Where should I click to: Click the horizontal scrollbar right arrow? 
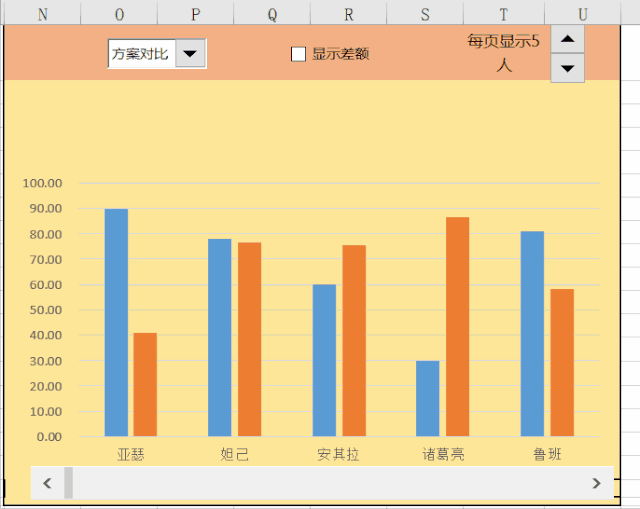click(x=596, y=483)
